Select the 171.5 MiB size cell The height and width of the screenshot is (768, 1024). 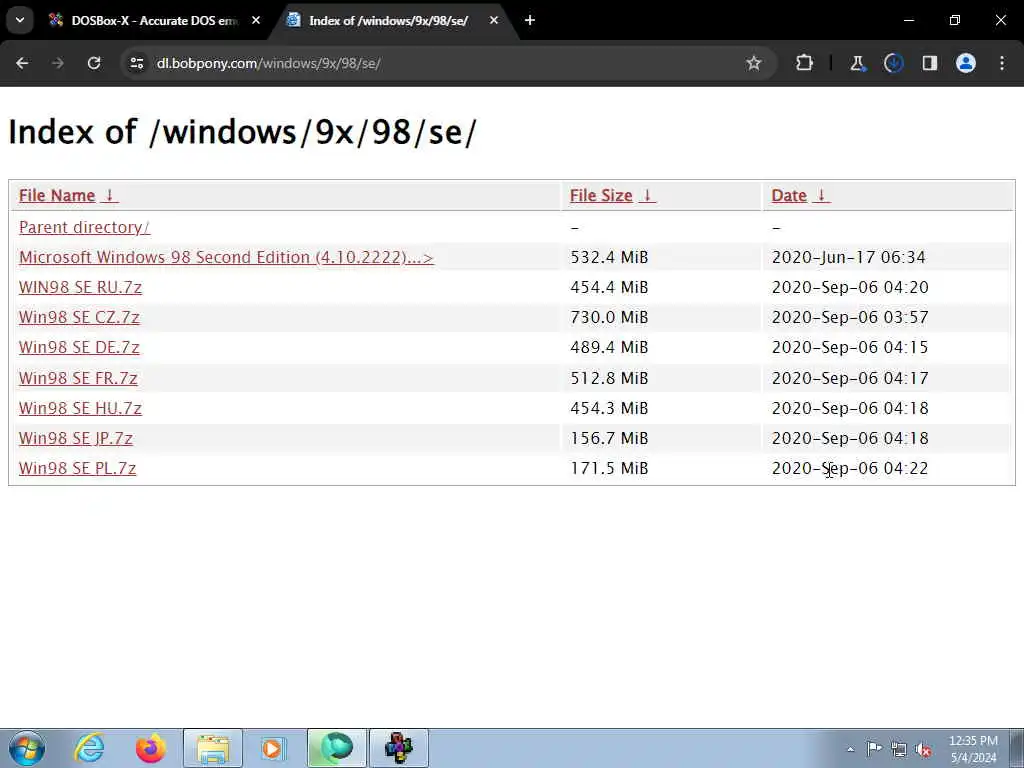point(609,468)
